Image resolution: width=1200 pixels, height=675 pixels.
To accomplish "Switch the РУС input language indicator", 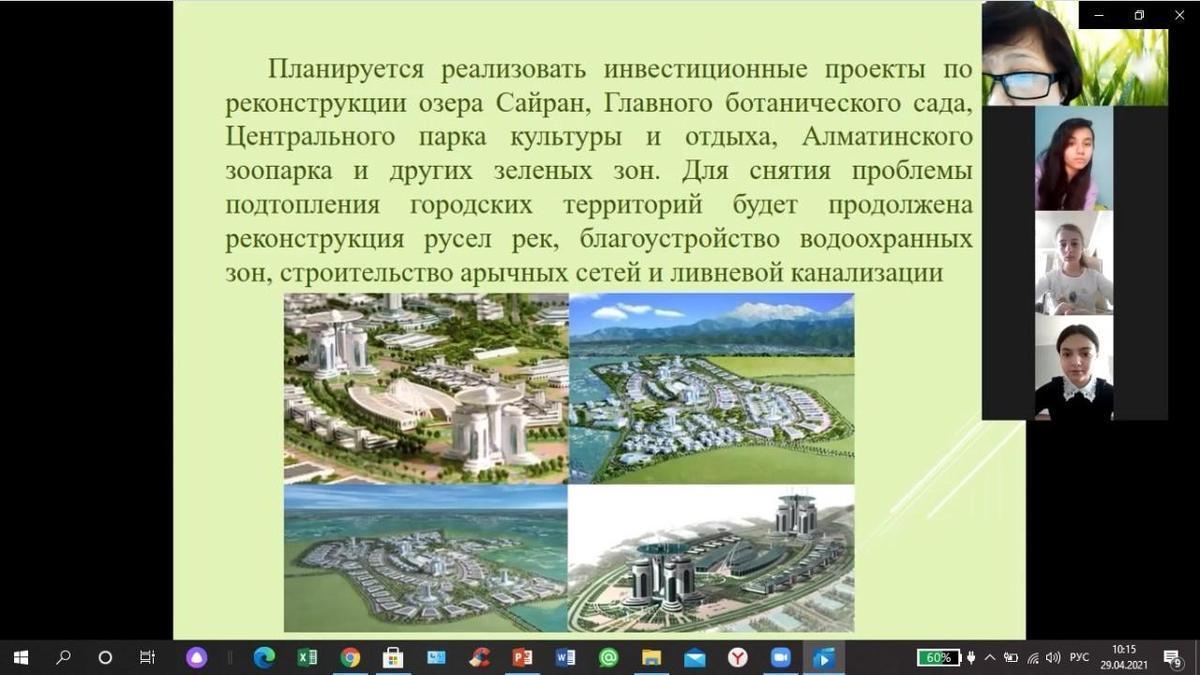I will pos(1079,657).
